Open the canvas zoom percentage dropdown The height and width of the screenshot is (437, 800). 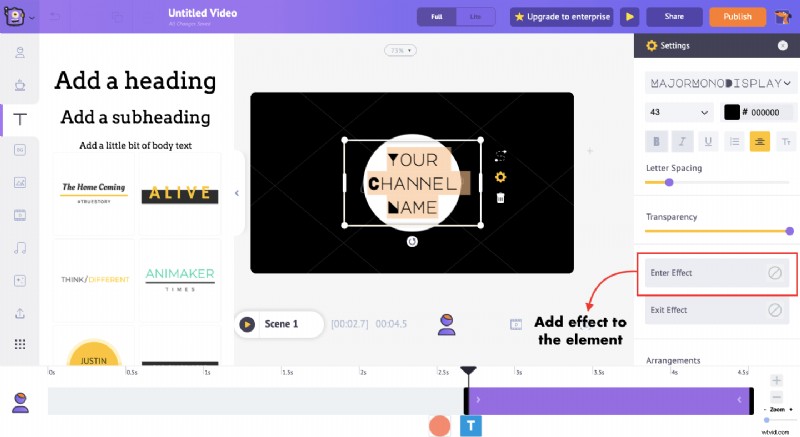[x=400, y=50]
